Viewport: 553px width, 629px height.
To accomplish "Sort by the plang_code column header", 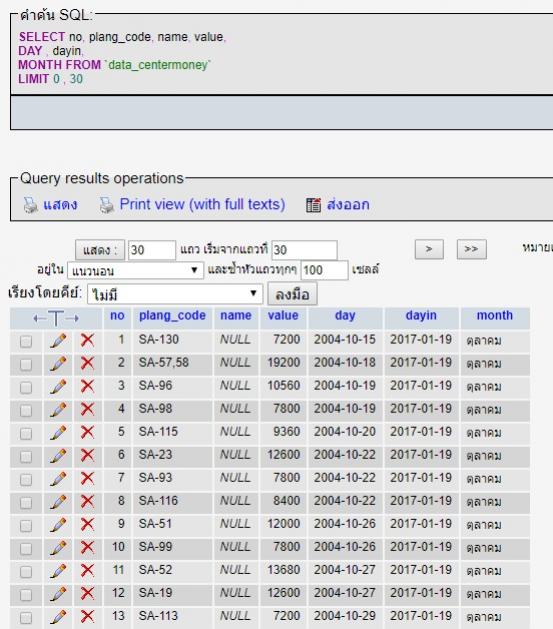I will (x=172, y=316).
